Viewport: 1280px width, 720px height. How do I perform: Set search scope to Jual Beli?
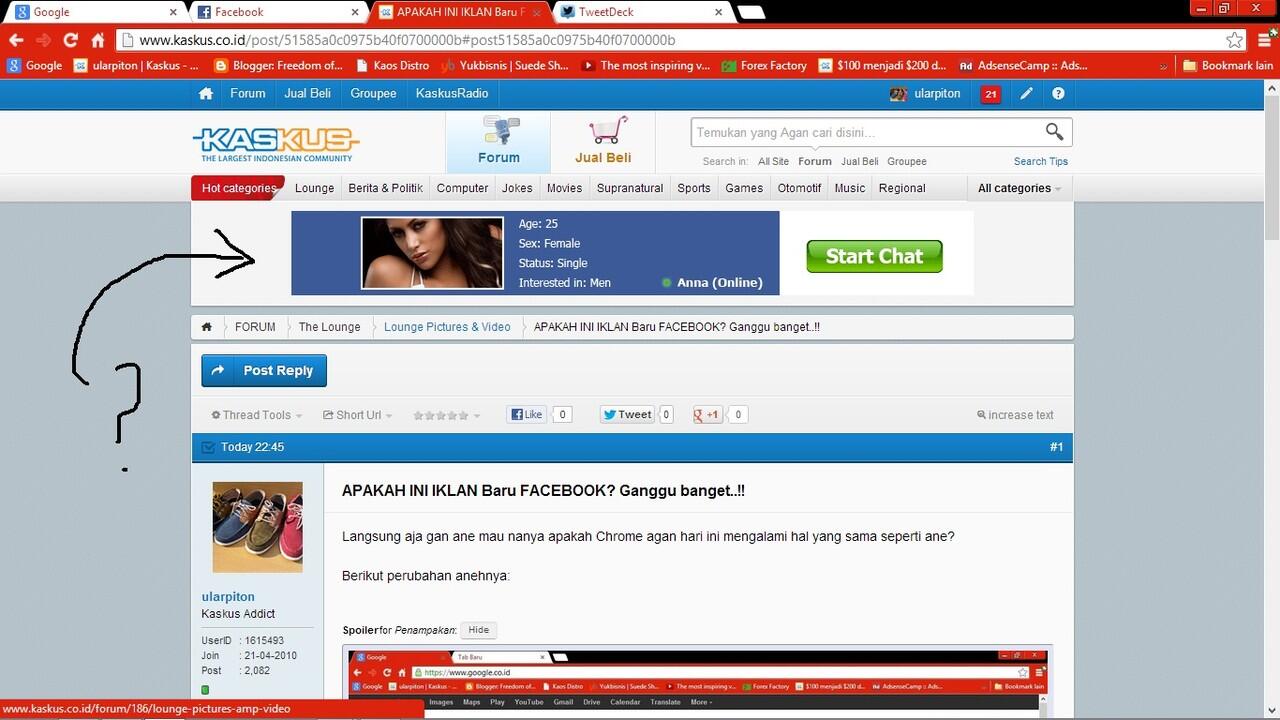click(x=859, y=161)
